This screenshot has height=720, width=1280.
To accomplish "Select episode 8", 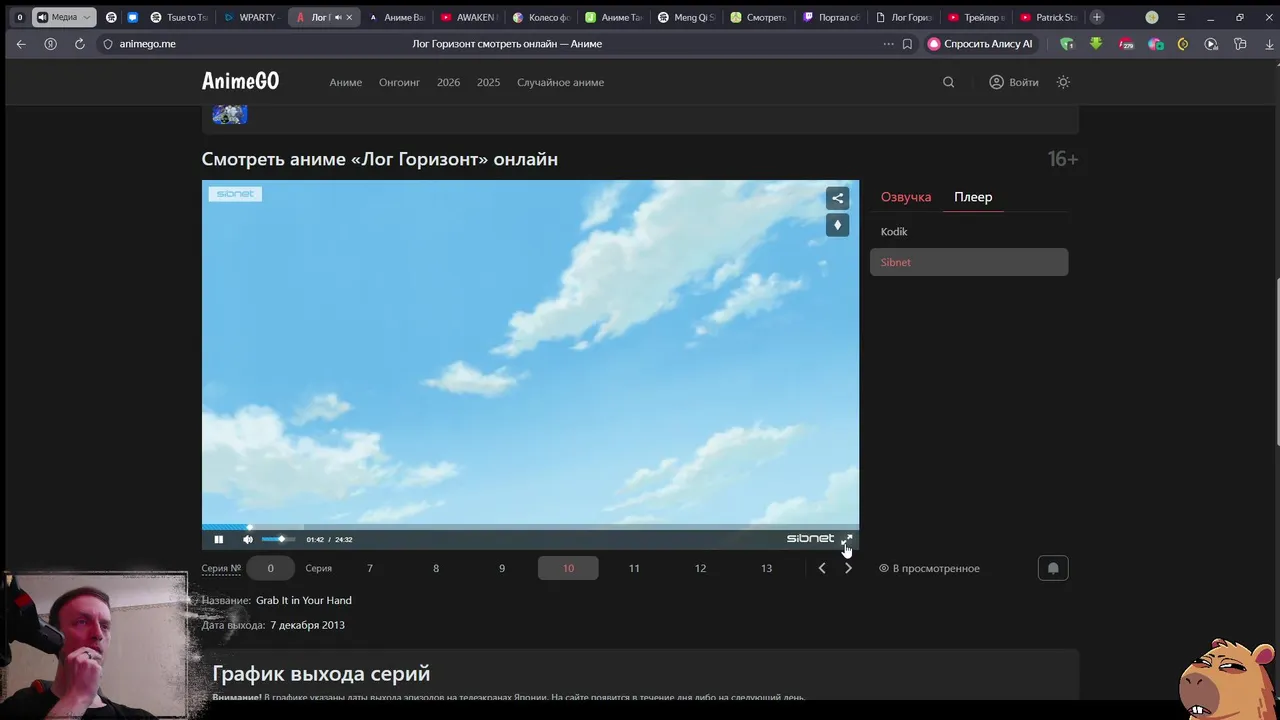I will tap(436, 568).
